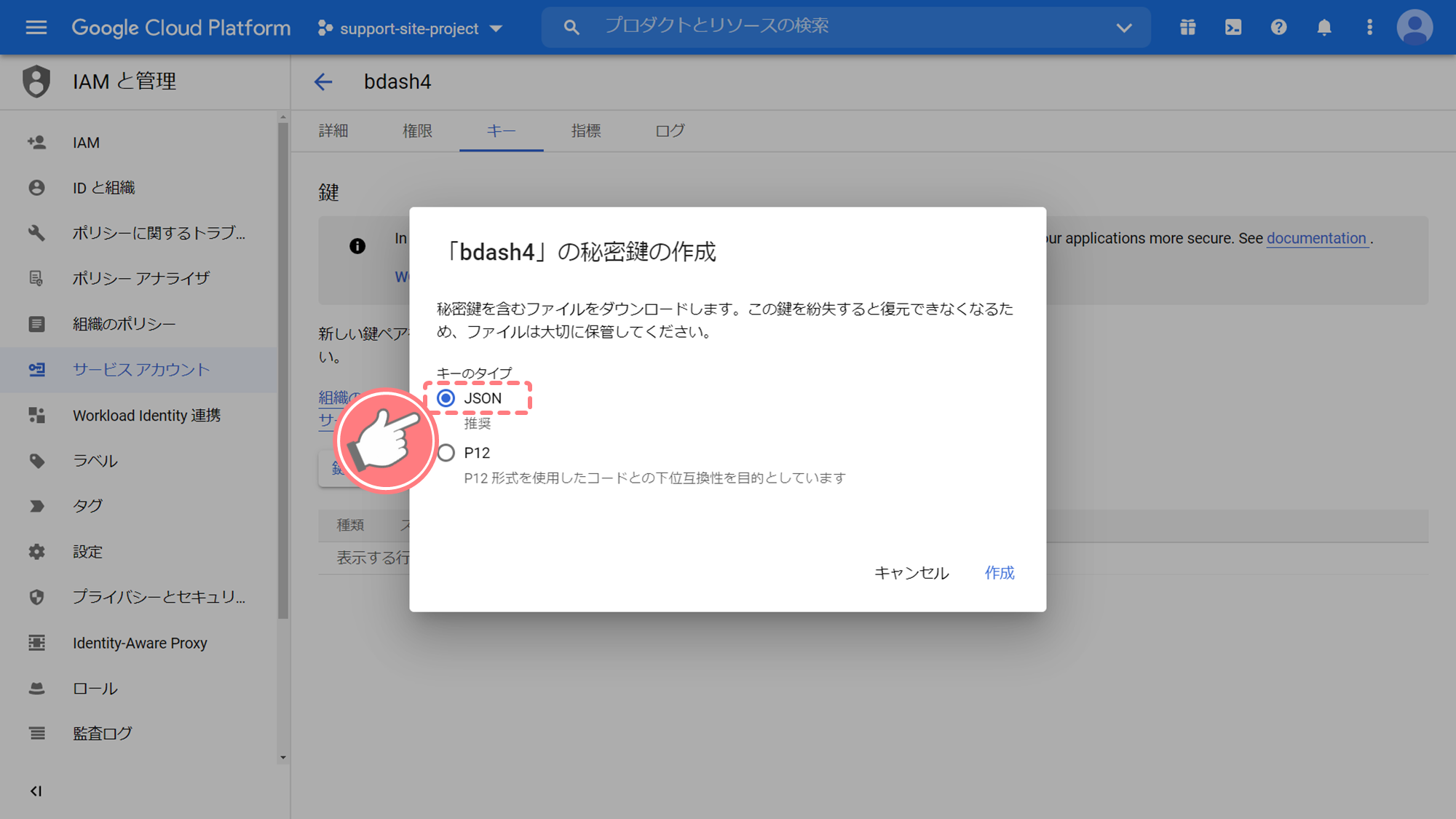The width and height of the screenshot is (1456, 819).
Task: Click the タグ arrow icon
Action: click(36, 506)
